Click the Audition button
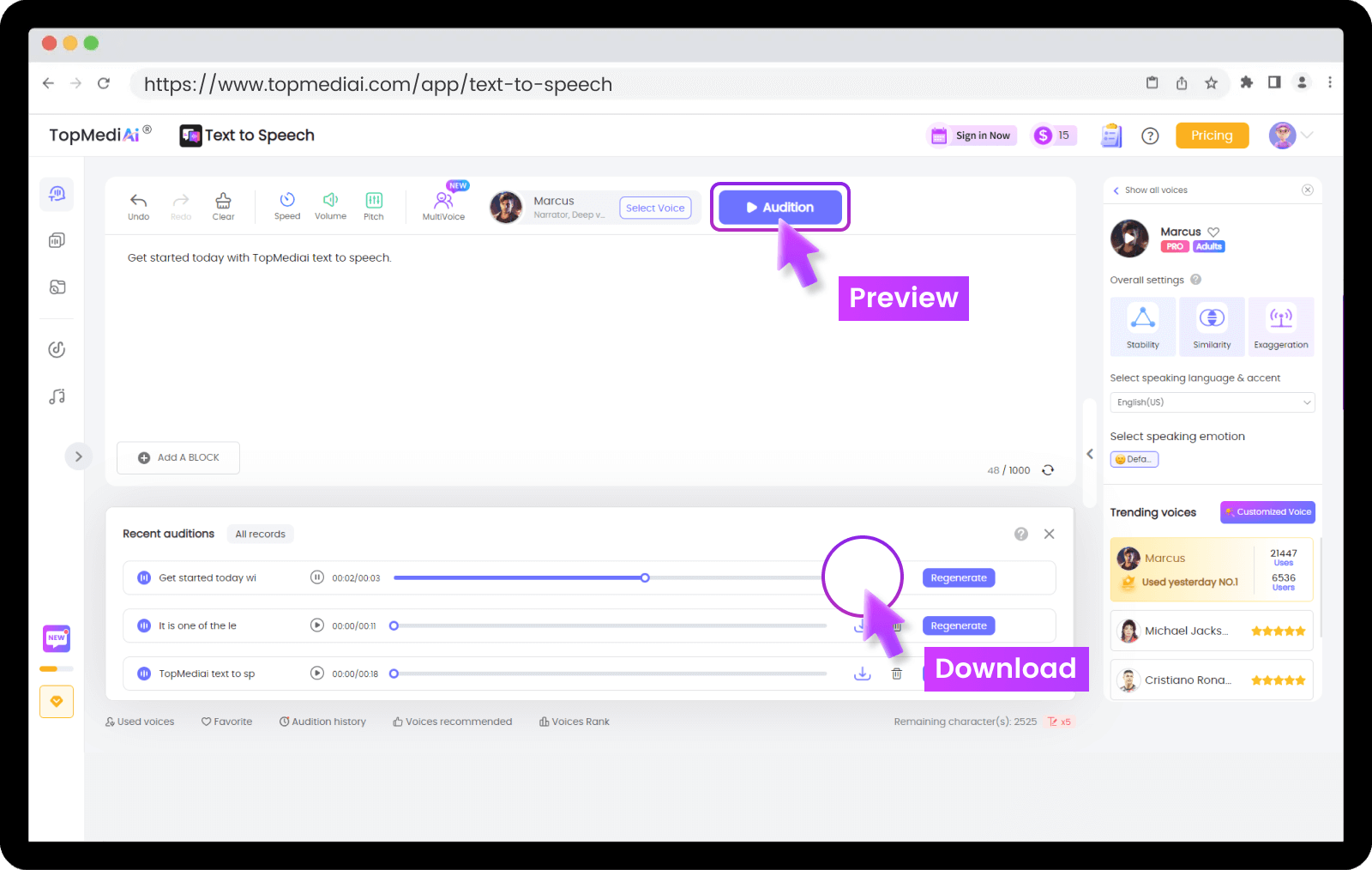Image resolution: width=1372 pixels, height=870 pixels. click(779, 208)
